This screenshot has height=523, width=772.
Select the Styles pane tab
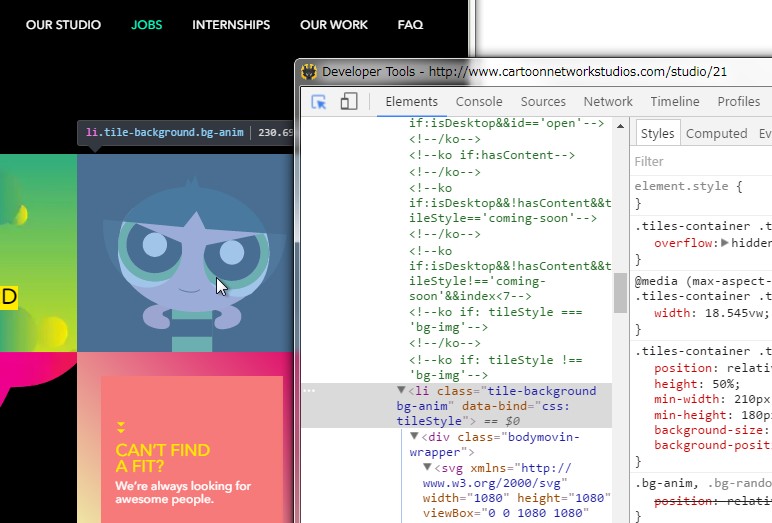click(657, 133)
